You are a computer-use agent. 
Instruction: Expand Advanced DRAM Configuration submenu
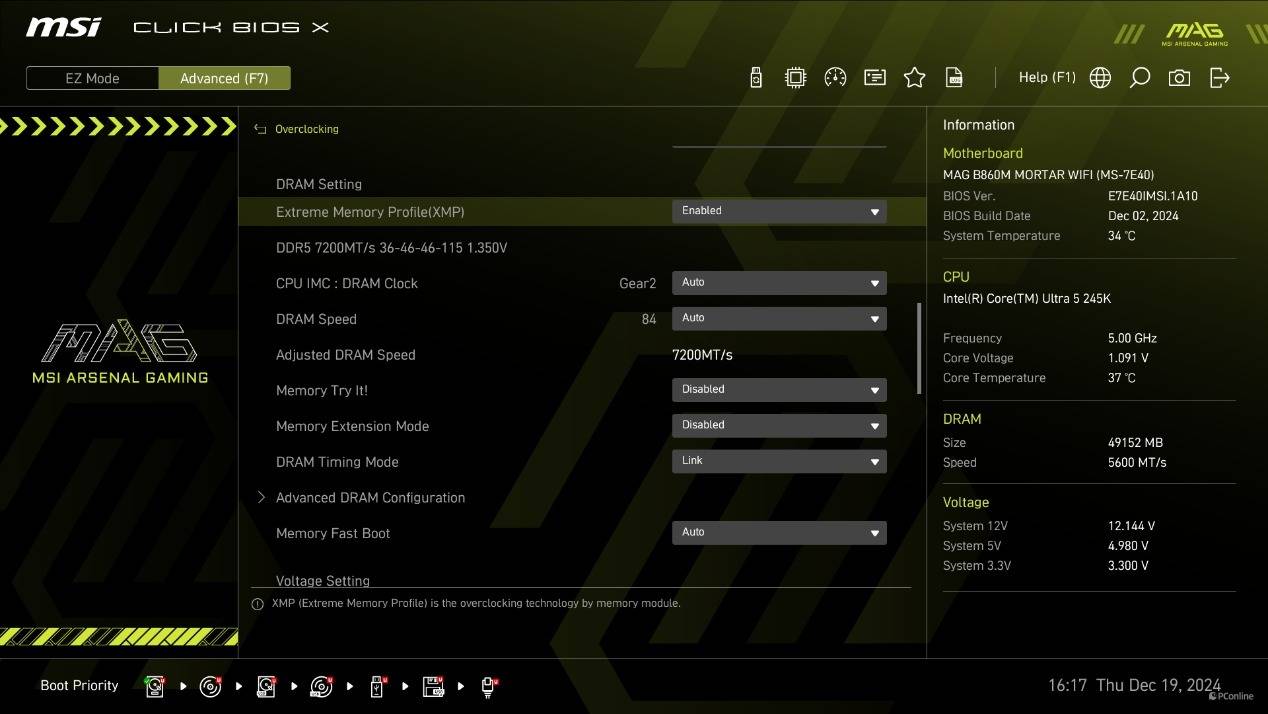pyautogui.click(x=370, y=498)
